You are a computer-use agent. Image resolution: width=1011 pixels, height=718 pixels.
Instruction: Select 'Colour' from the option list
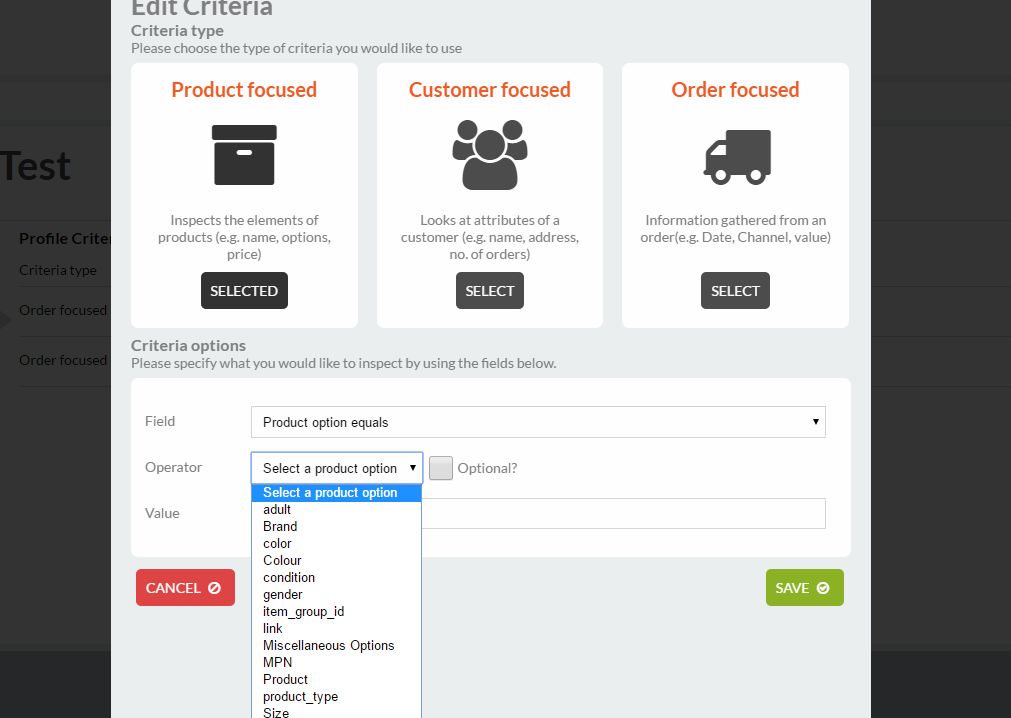click(337, 561)
